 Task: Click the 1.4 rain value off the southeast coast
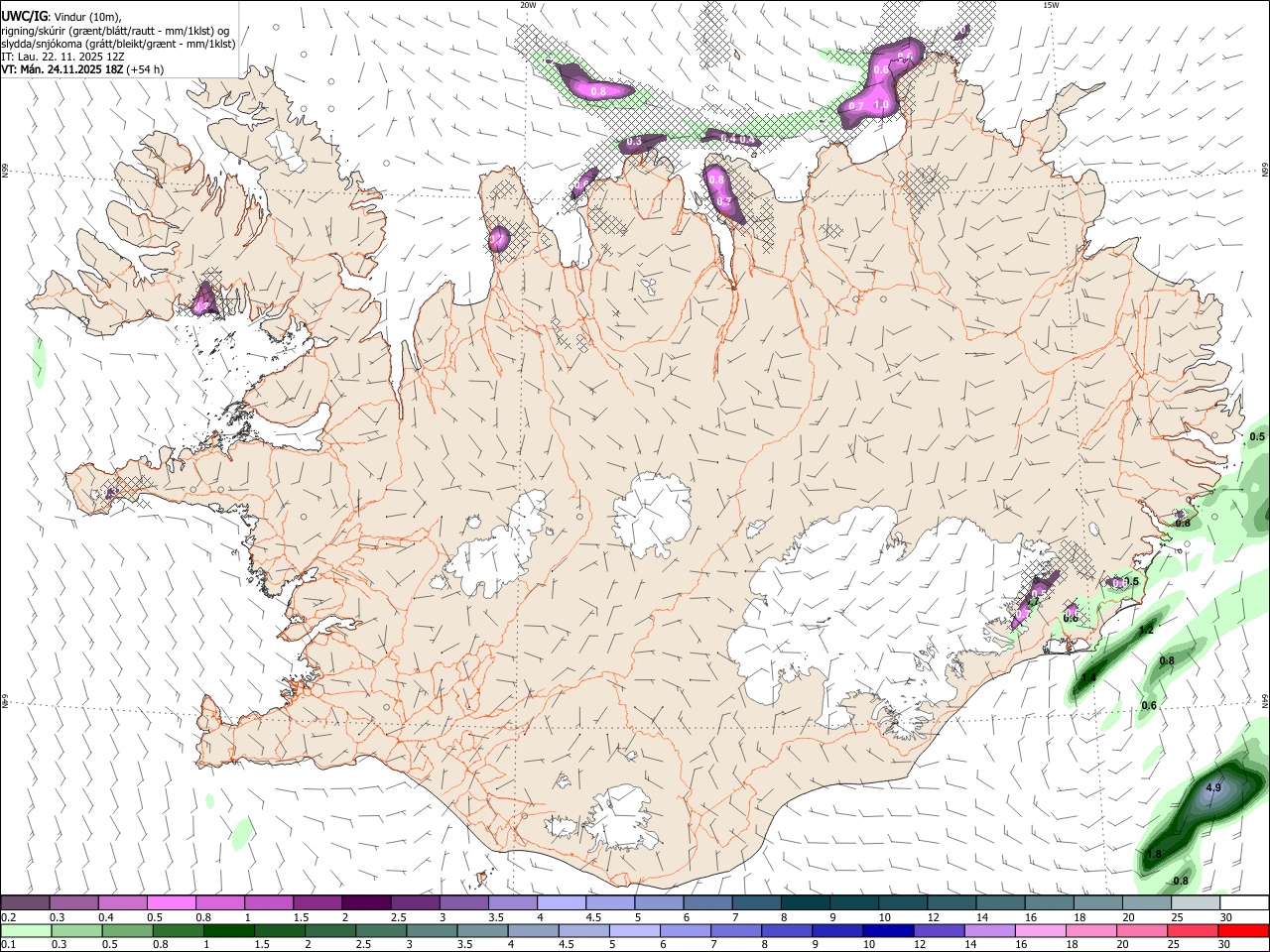click(x=1088, y=678)
